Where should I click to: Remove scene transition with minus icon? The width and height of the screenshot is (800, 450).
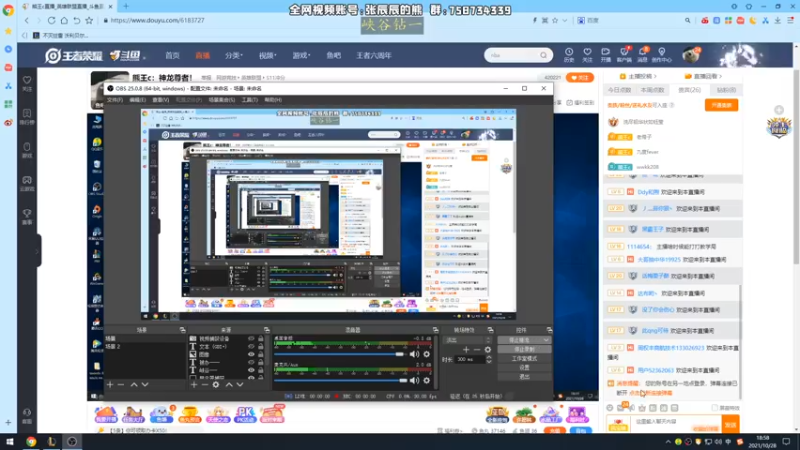coord(477,349)
